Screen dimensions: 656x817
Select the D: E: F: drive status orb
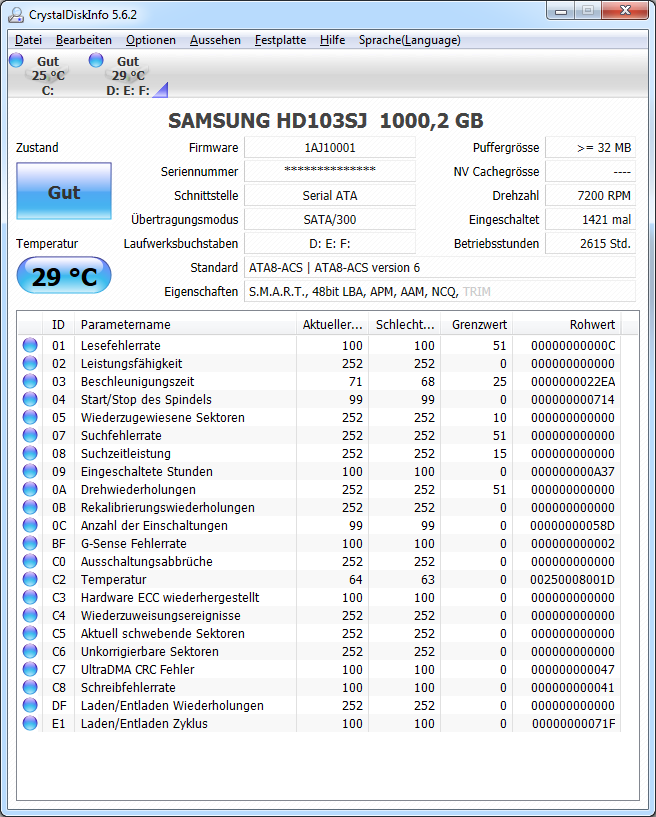[x=96, y=60]
